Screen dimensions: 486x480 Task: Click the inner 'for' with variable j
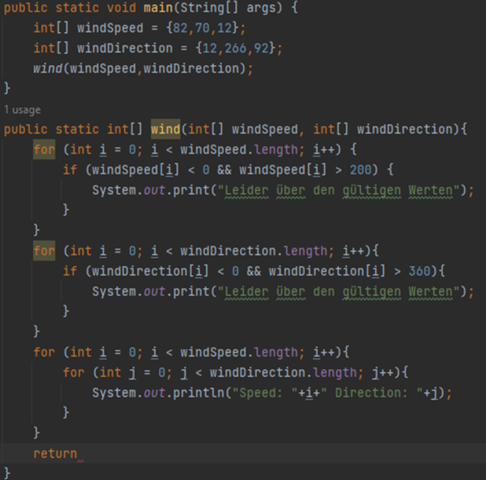[x=74, y=372]
